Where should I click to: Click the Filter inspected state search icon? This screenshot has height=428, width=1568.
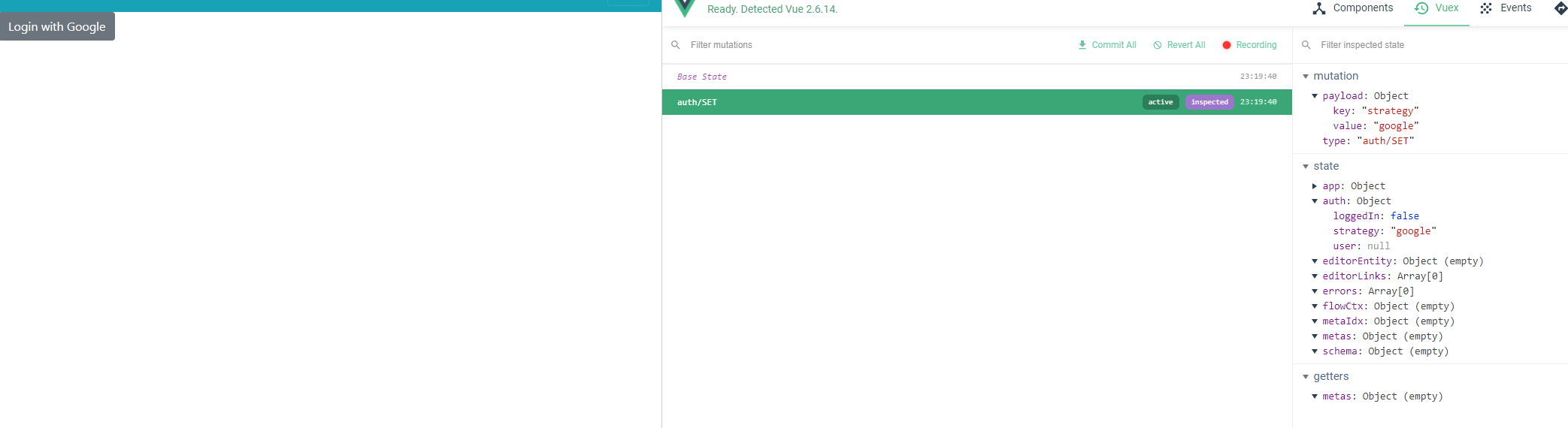1306,45
